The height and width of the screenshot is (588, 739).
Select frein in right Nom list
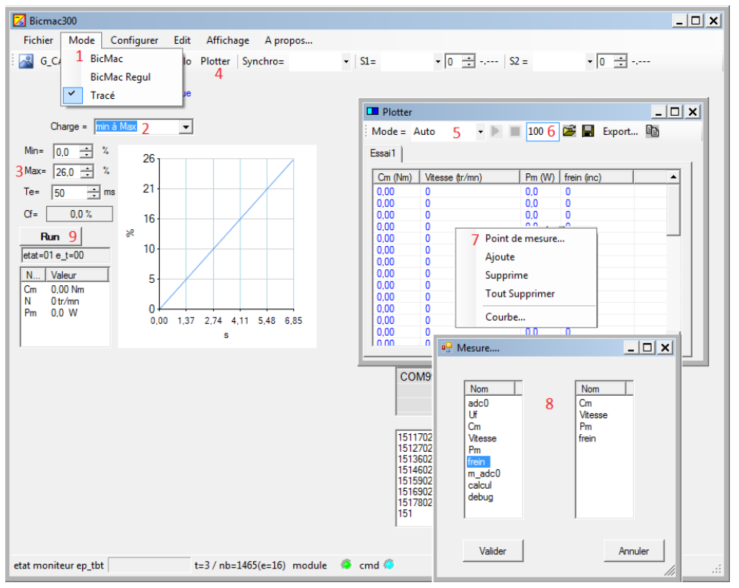point(587,438)
